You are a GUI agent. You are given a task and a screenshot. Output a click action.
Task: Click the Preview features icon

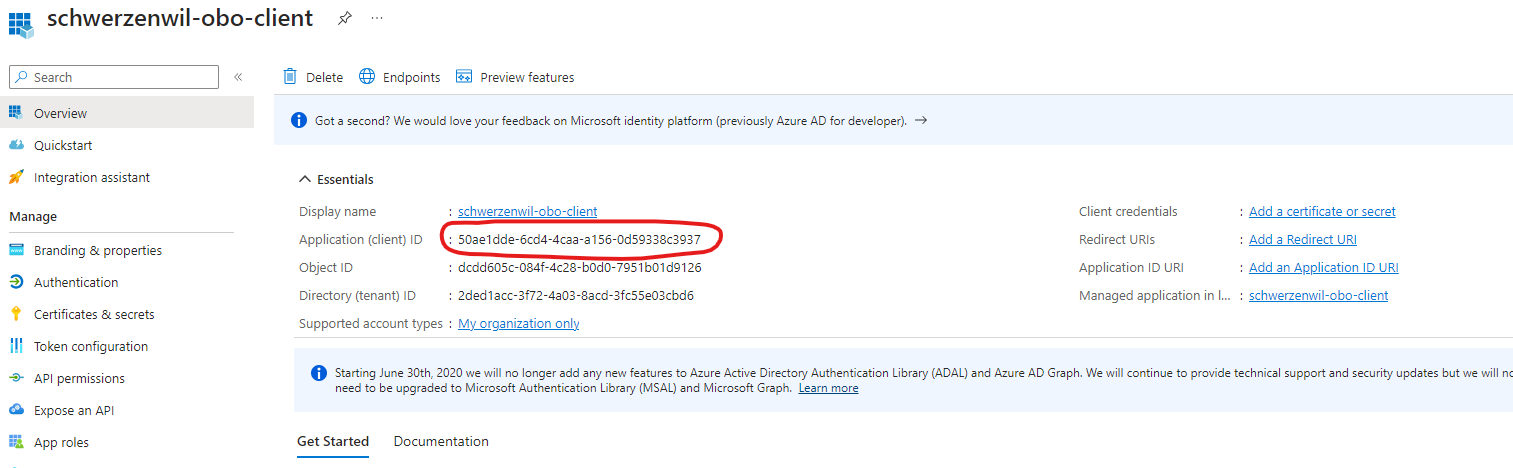click(x=464, y=77)
